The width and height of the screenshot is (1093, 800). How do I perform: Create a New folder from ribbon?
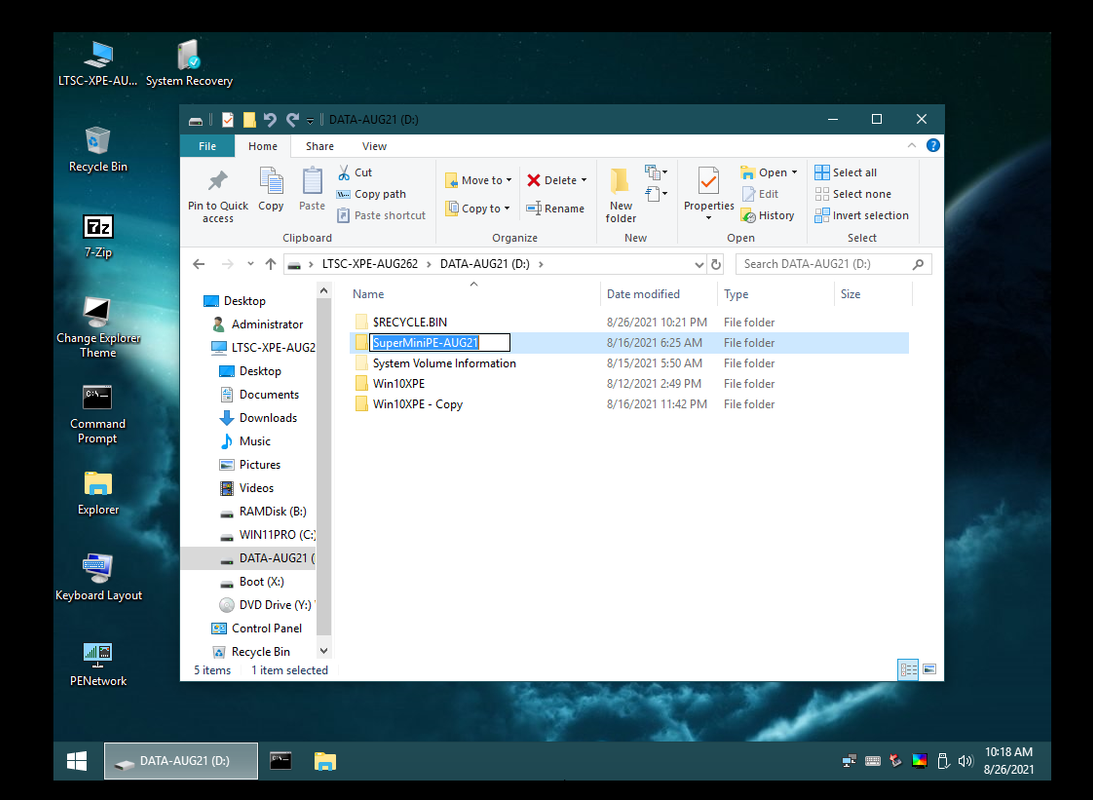(620, 195)
